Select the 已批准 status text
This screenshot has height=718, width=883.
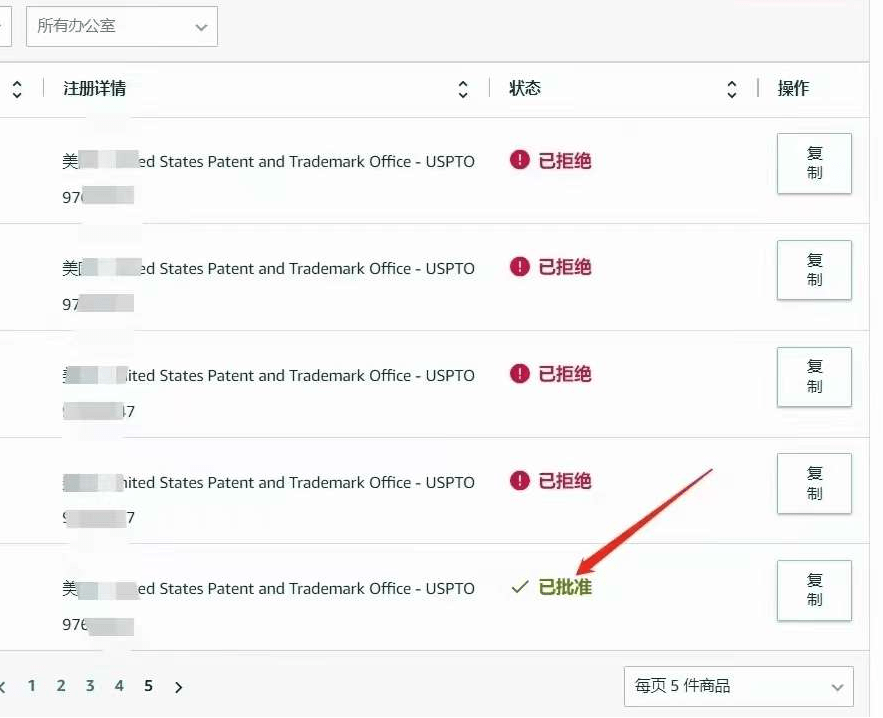click(x=565, y=587)
